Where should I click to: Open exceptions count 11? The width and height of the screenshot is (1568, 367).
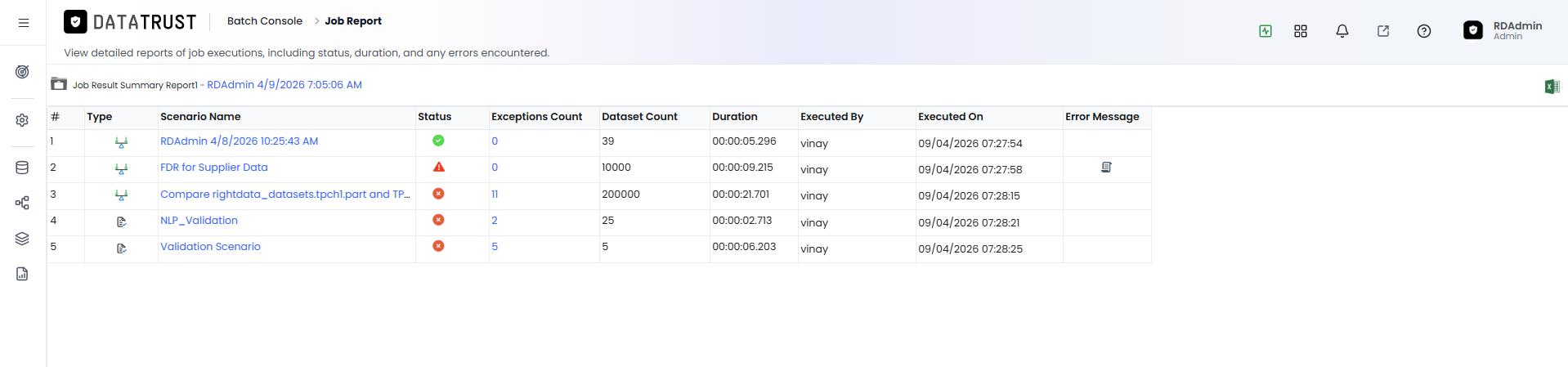tap(495, 194)
